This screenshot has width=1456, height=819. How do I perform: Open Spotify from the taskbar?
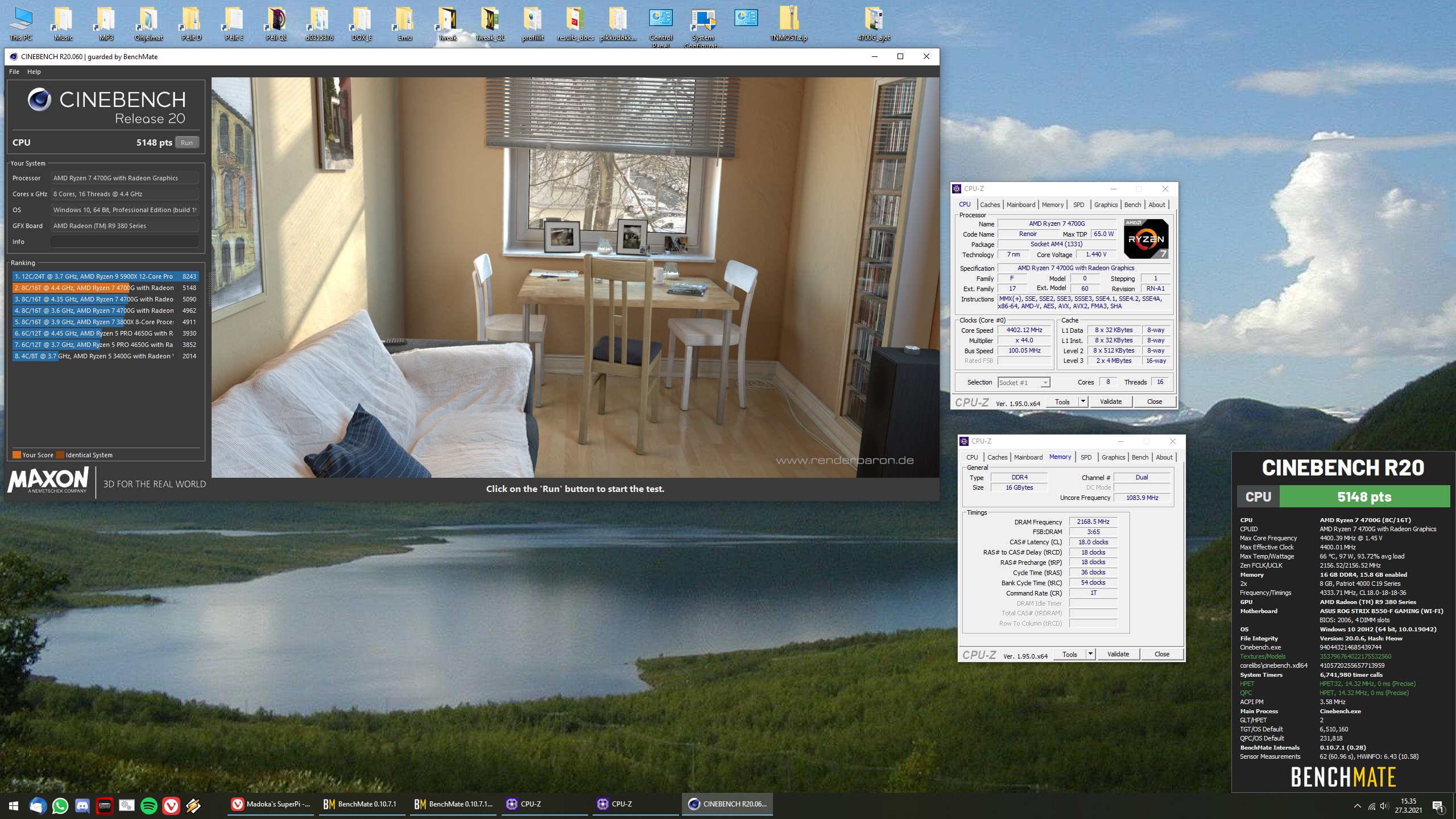click(149, 805)
